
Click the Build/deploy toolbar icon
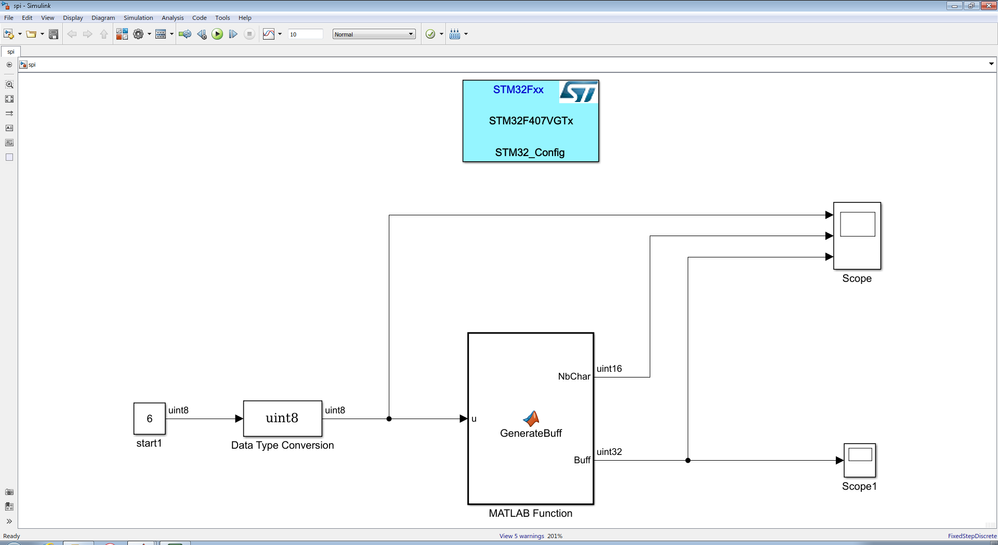(454, 34)
